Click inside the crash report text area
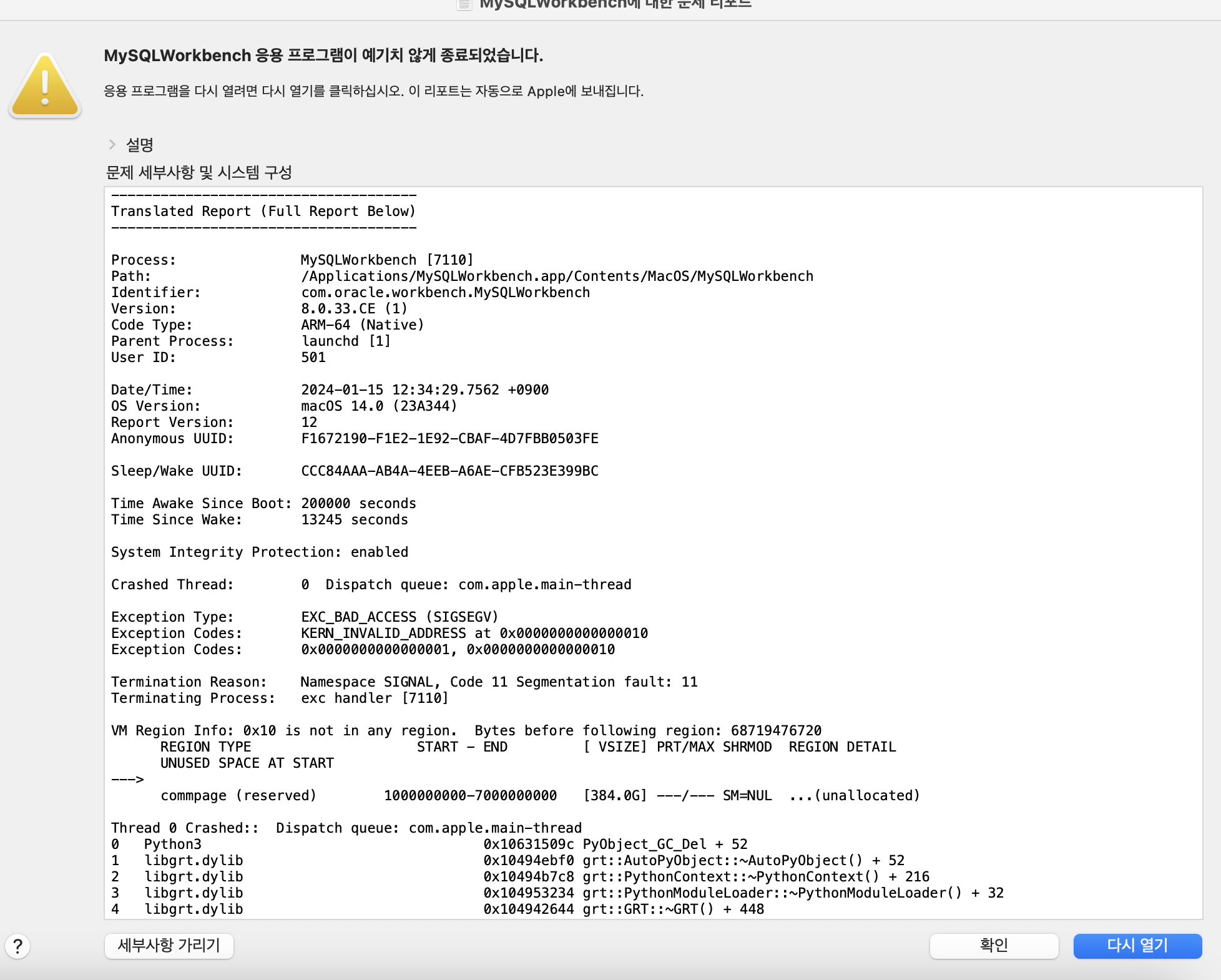Screen dimensions: 1221x980 (x=653, y=552)
